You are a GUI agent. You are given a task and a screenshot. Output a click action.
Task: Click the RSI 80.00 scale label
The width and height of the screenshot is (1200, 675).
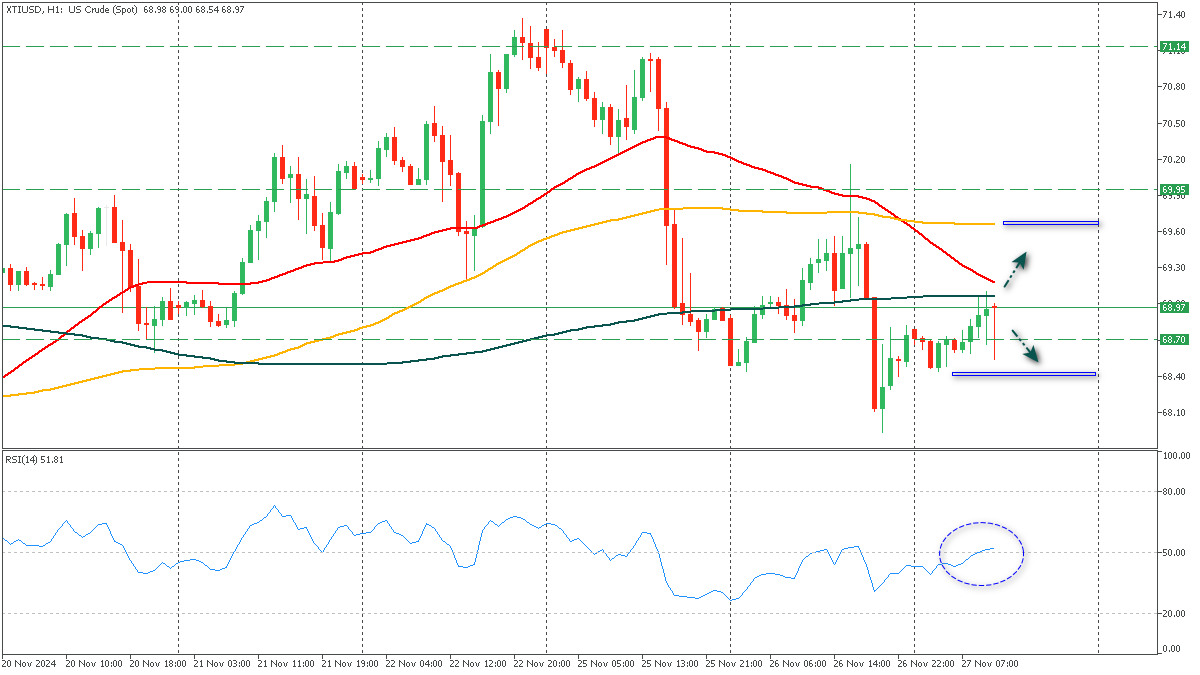[x=1174, y=491]
